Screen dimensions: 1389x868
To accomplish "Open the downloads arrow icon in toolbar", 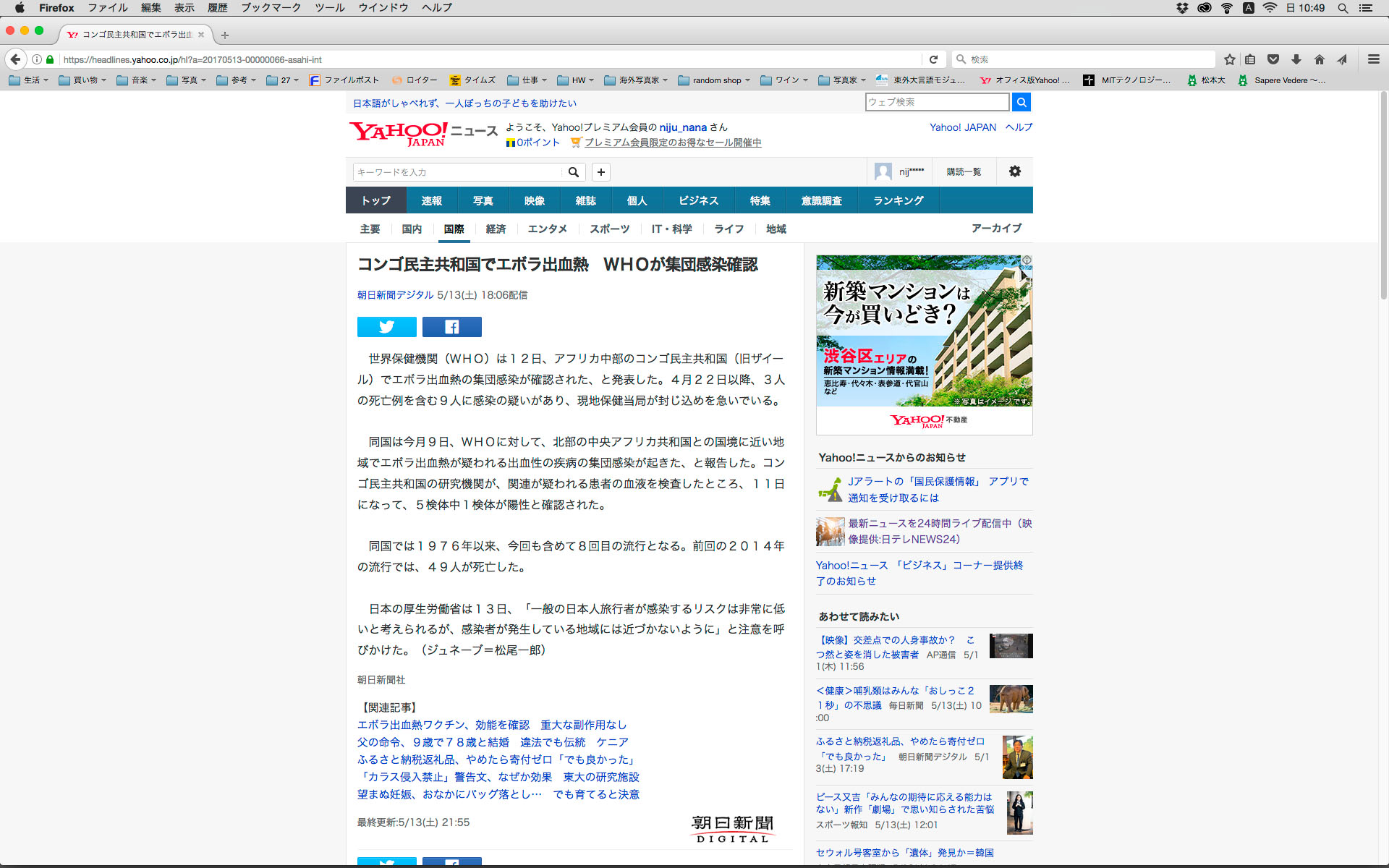I will coord(1296,59).
